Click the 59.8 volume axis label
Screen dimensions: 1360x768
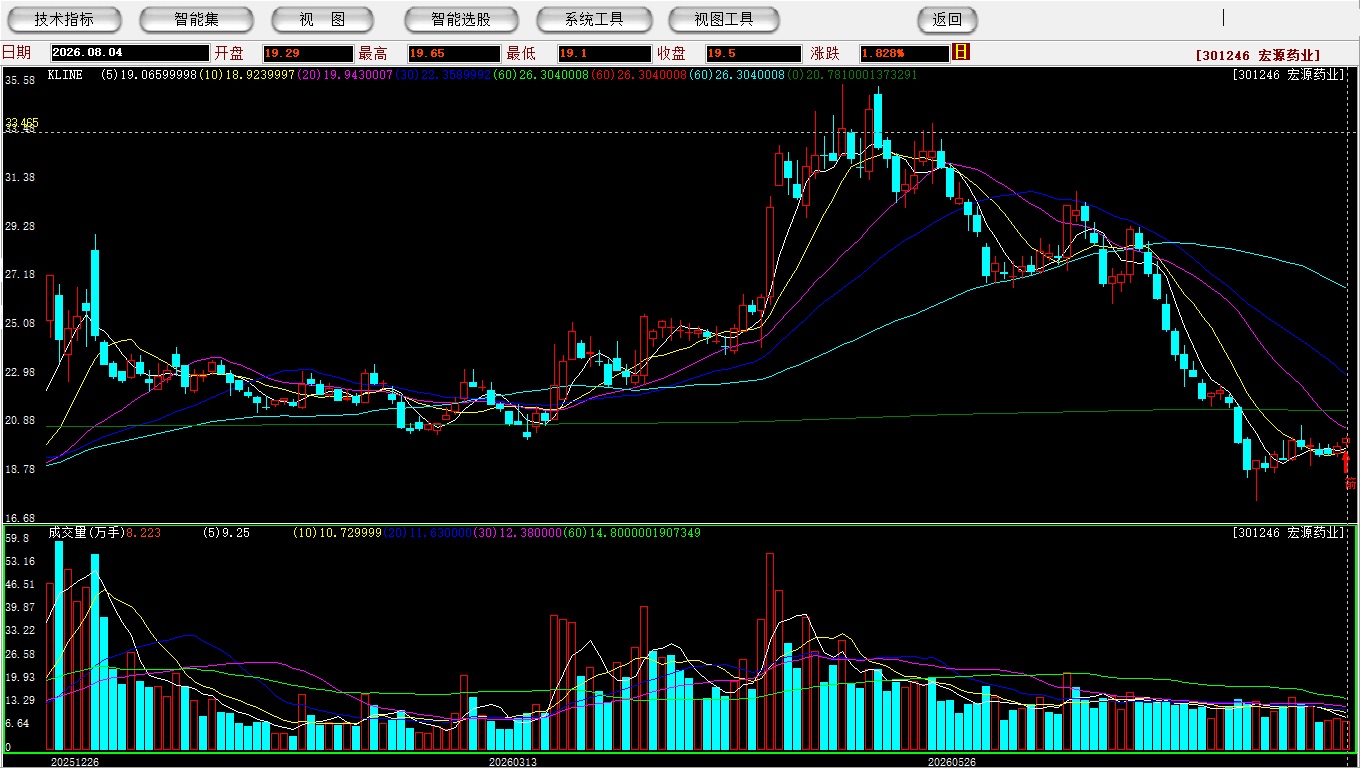17,538
